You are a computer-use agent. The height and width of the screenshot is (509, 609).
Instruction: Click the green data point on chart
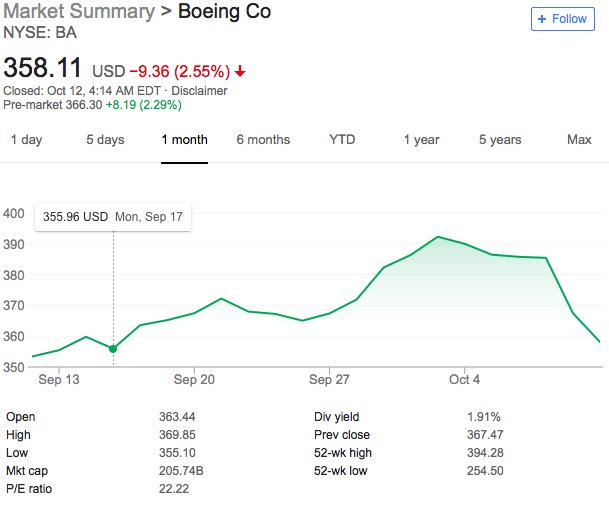tap(113, 349)
